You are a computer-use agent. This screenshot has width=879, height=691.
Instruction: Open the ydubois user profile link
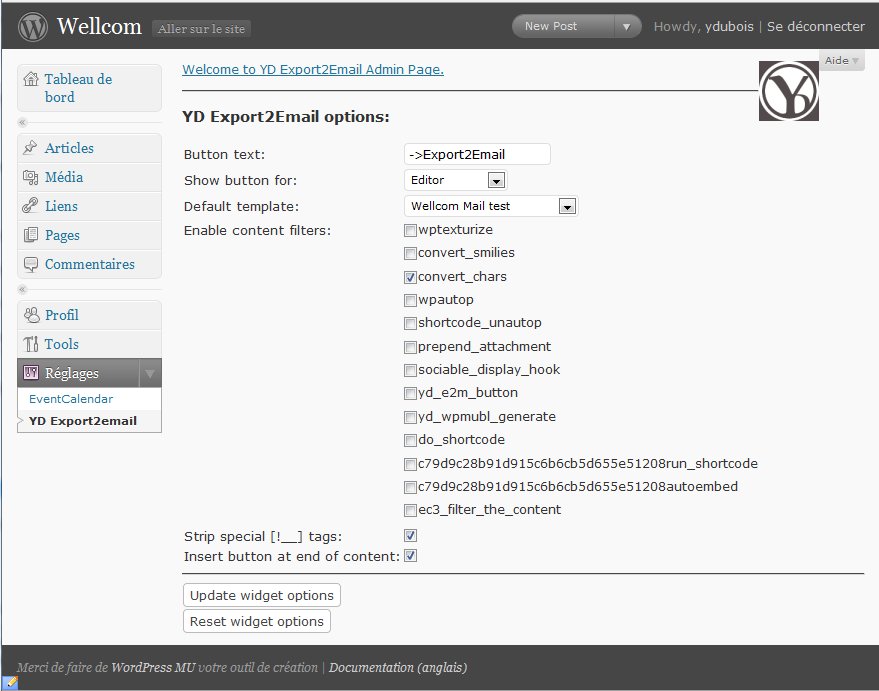pos(729,26)
